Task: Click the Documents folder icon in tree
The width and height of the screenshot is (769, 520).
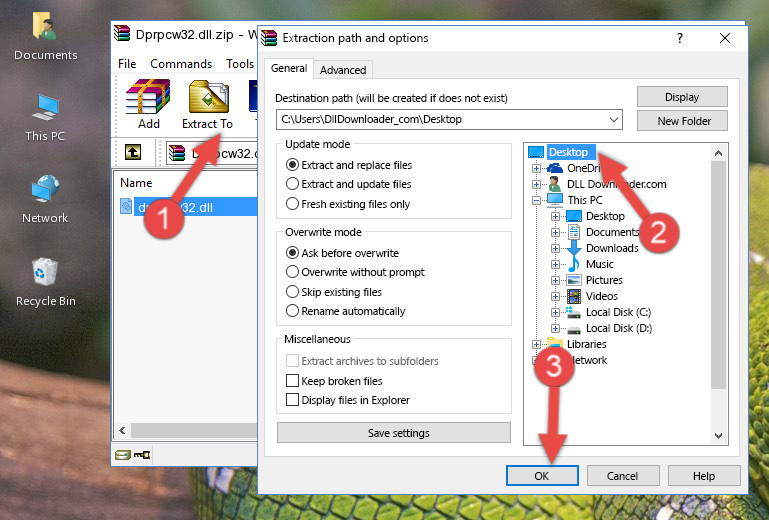Action: 574,232
